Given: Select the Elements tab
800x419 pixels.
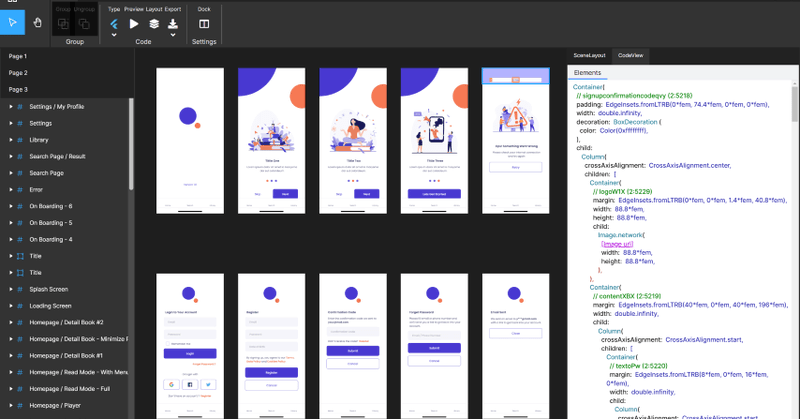Looking at the screenshot, I should click(x=587, y=73).
